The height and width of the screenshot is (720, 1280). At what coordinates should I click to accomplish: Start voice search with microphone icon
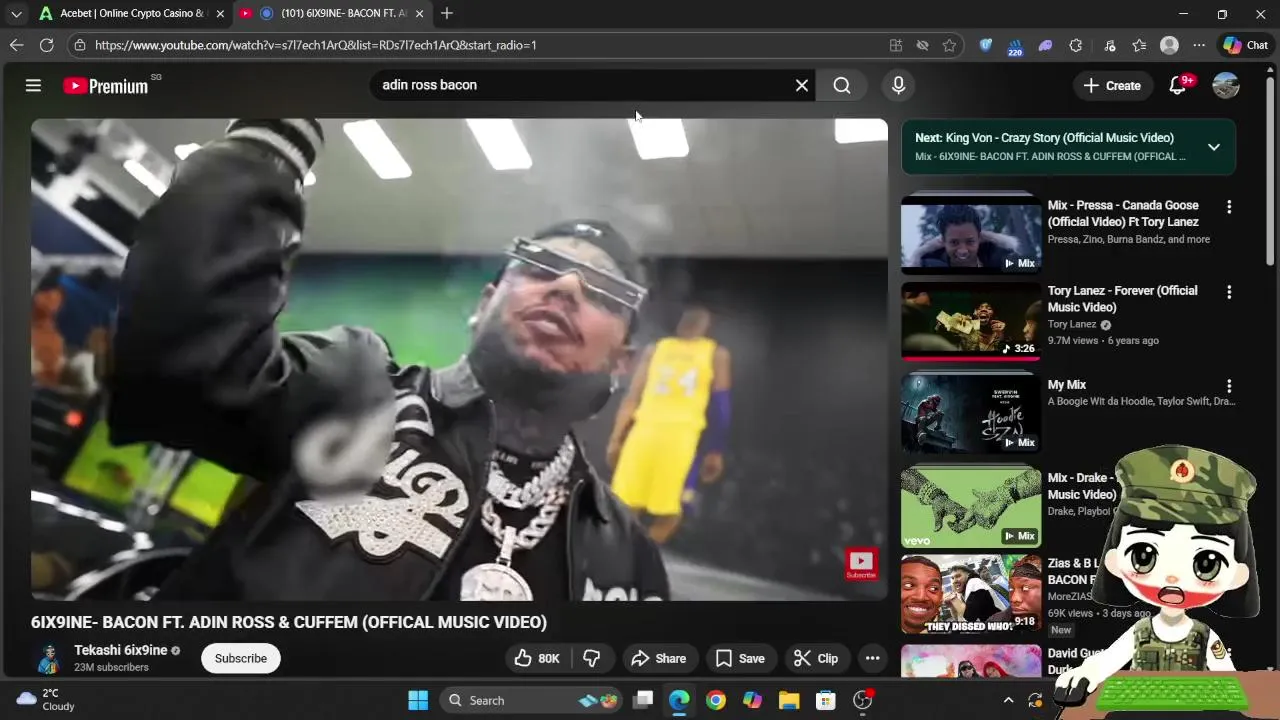click(898, 86)
